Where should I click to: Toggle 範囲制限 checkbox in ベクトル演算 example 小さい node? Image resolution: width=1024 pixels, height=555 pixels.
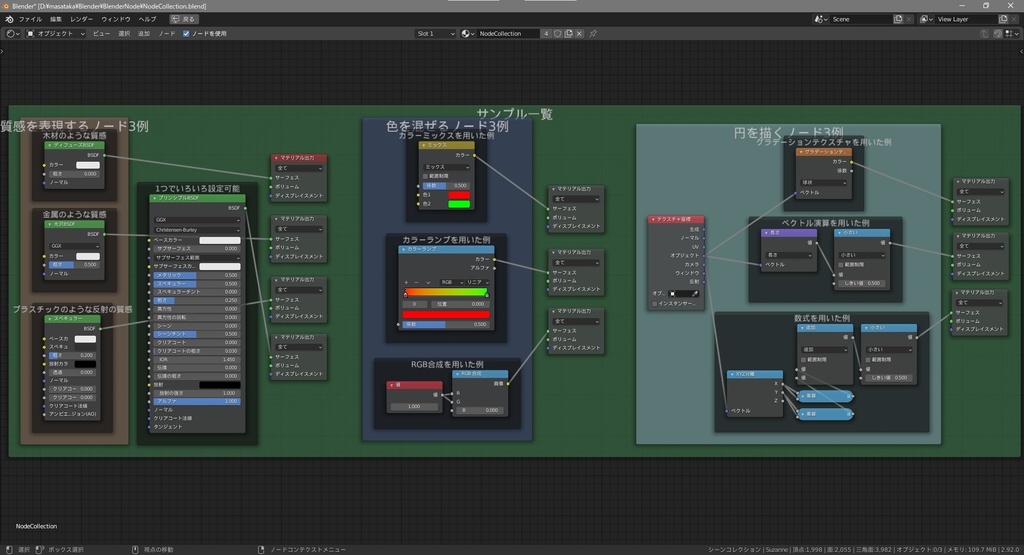841,264
